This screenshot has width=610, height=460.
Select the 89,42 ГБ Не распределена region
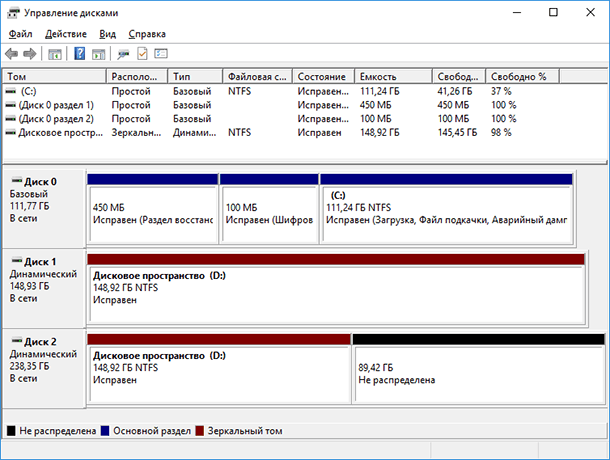479,369
